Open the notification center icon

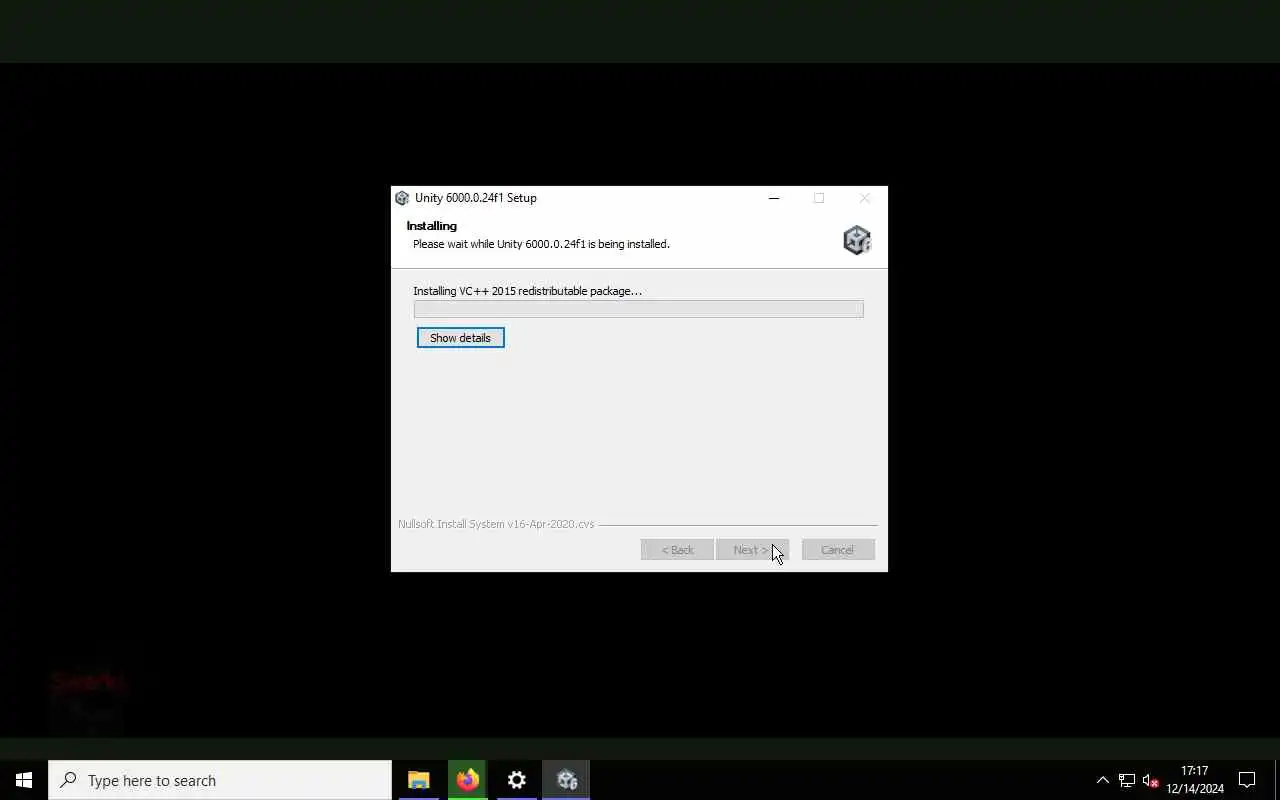click(x=1247, y=780)
